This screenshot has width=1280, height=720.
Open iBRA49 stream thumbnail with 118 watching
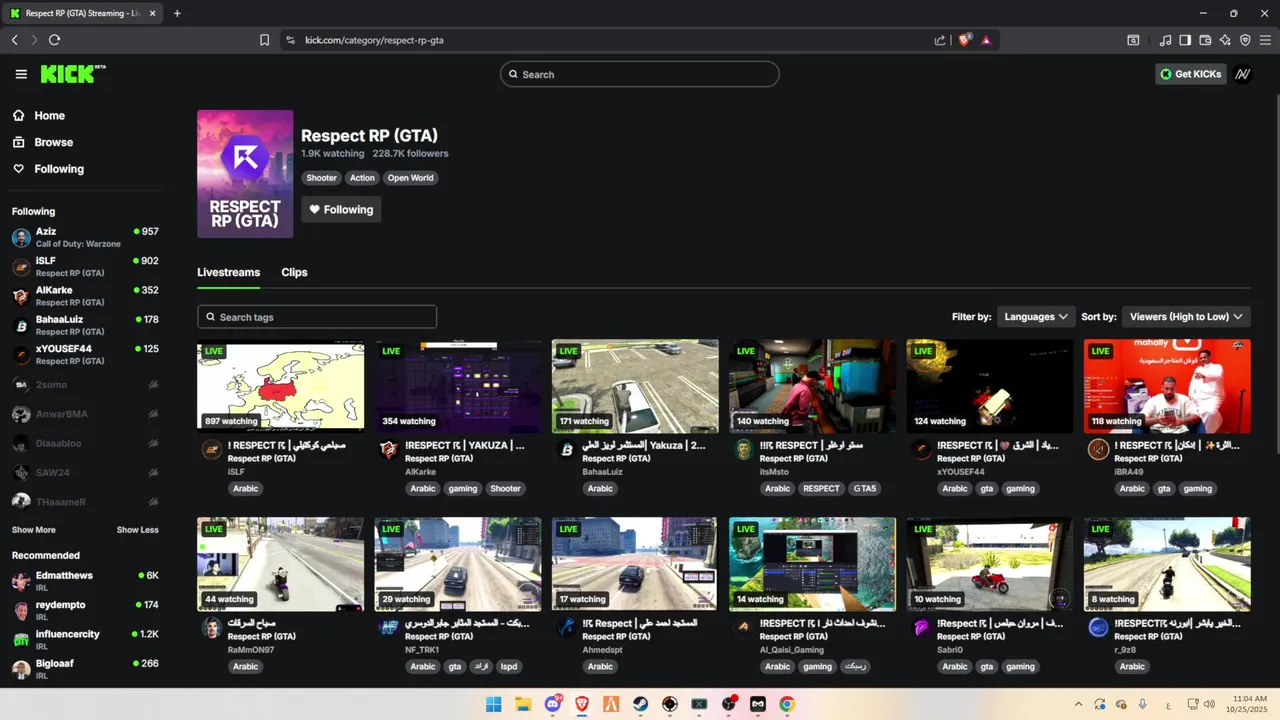(1167, 386)
